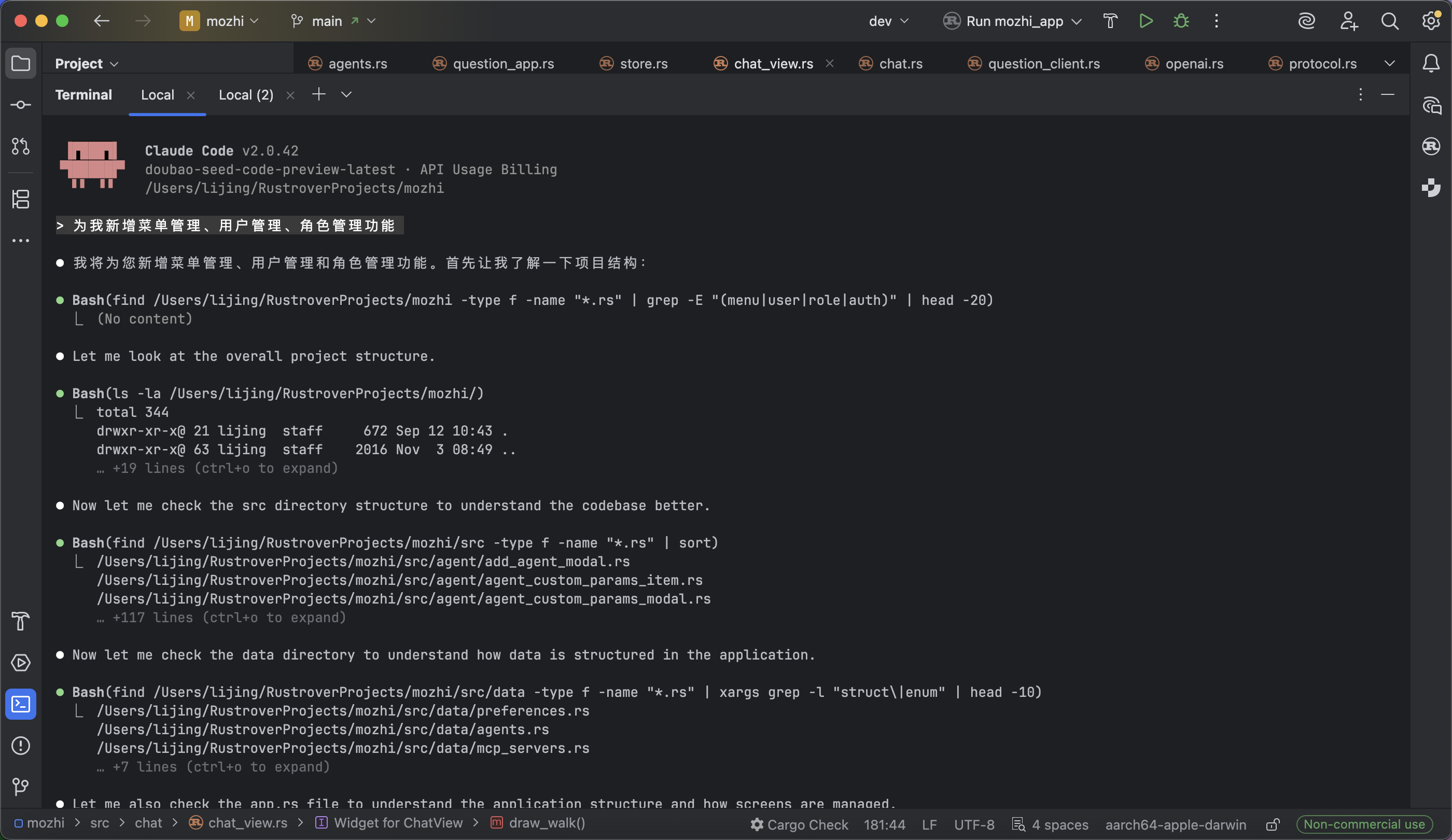Viewport: 1452px width, 840px height.
Task: Open the Notifications bell icon
Action: (1431, 63)
